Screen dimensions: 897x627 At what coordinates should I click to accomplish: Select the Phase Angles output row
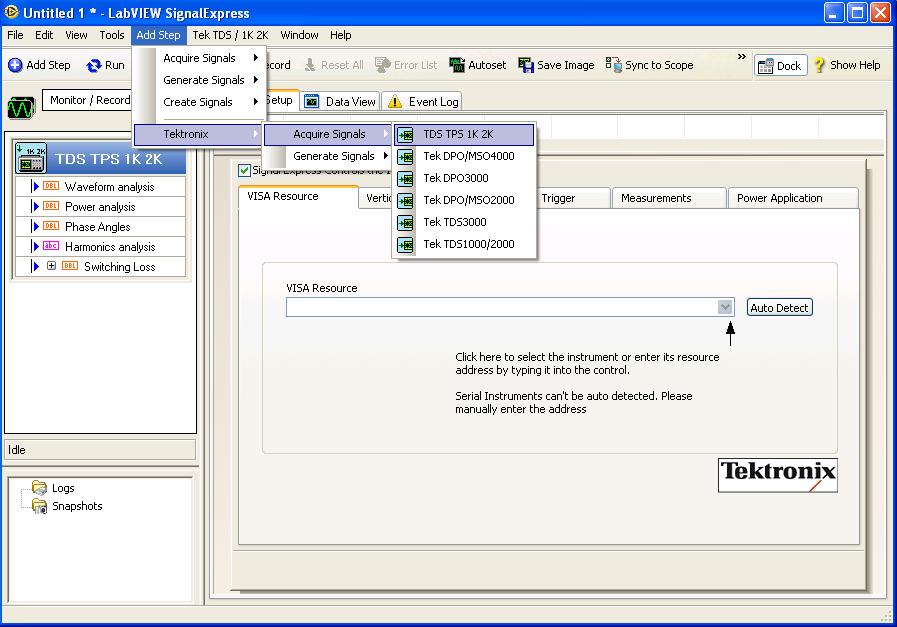[100, 227]
